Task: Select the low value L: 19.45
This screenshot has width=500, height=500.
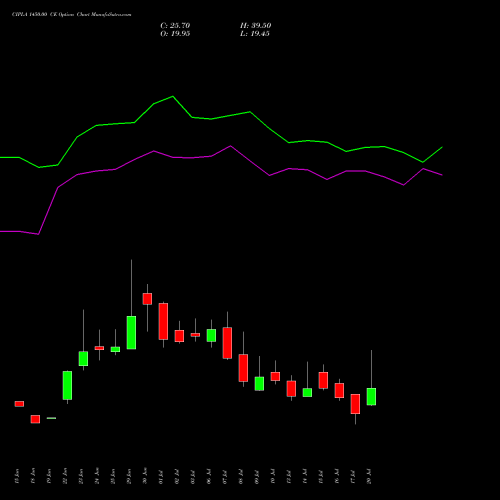Action: point(255,34)
